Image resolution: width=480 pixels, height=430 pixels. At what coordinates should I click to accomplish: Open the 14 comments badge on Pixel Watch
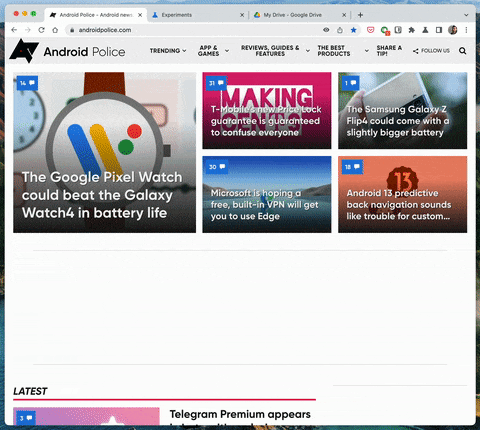pos(27,83)
